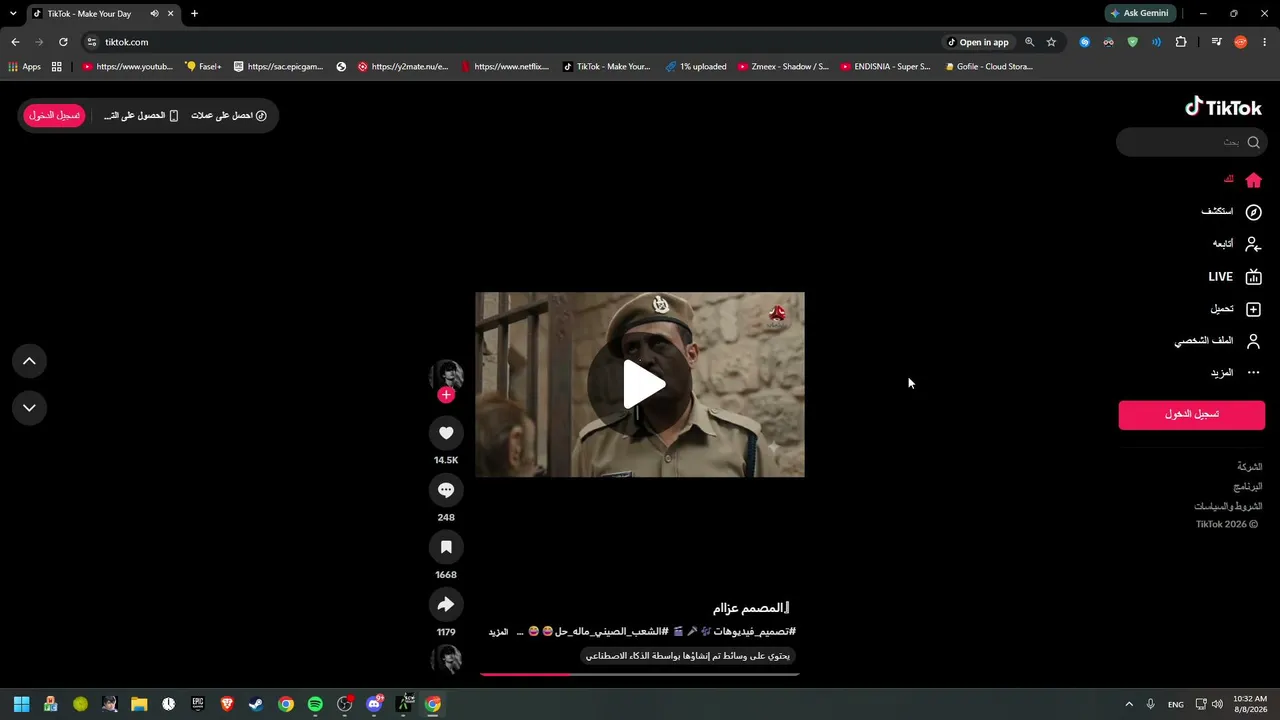This screenshot has width=1280, height=720.
Task: Follow the creator with the red plus badge
Action: [446, 395]
